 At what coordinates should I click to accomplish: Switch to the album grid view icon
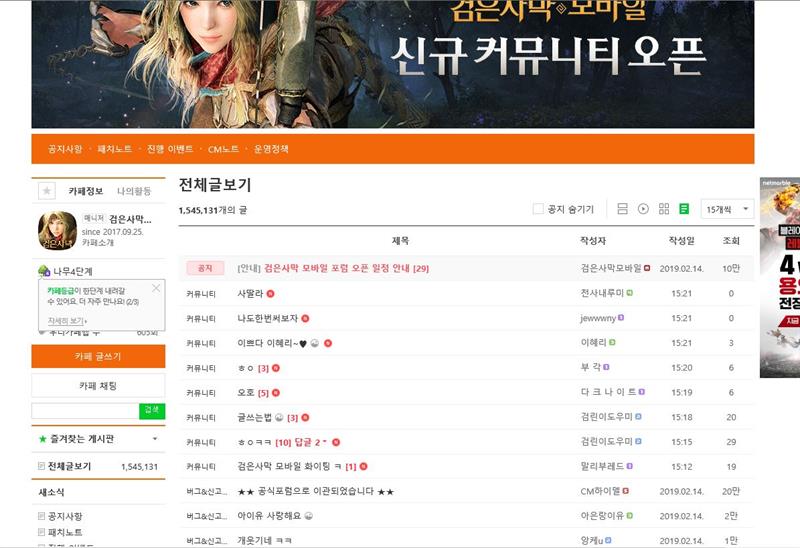[x=664, y=209]
